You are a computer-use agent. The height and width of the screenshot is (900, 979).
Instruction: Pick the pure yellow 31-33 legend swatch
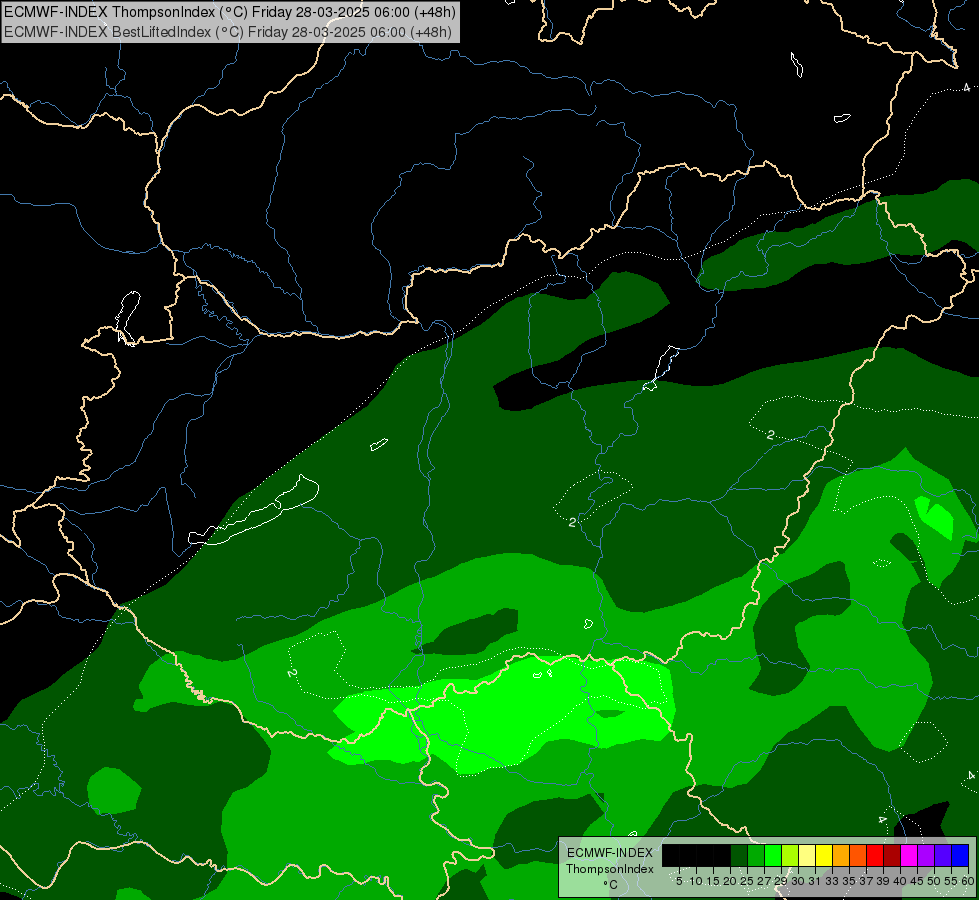(x=824, y=855)
